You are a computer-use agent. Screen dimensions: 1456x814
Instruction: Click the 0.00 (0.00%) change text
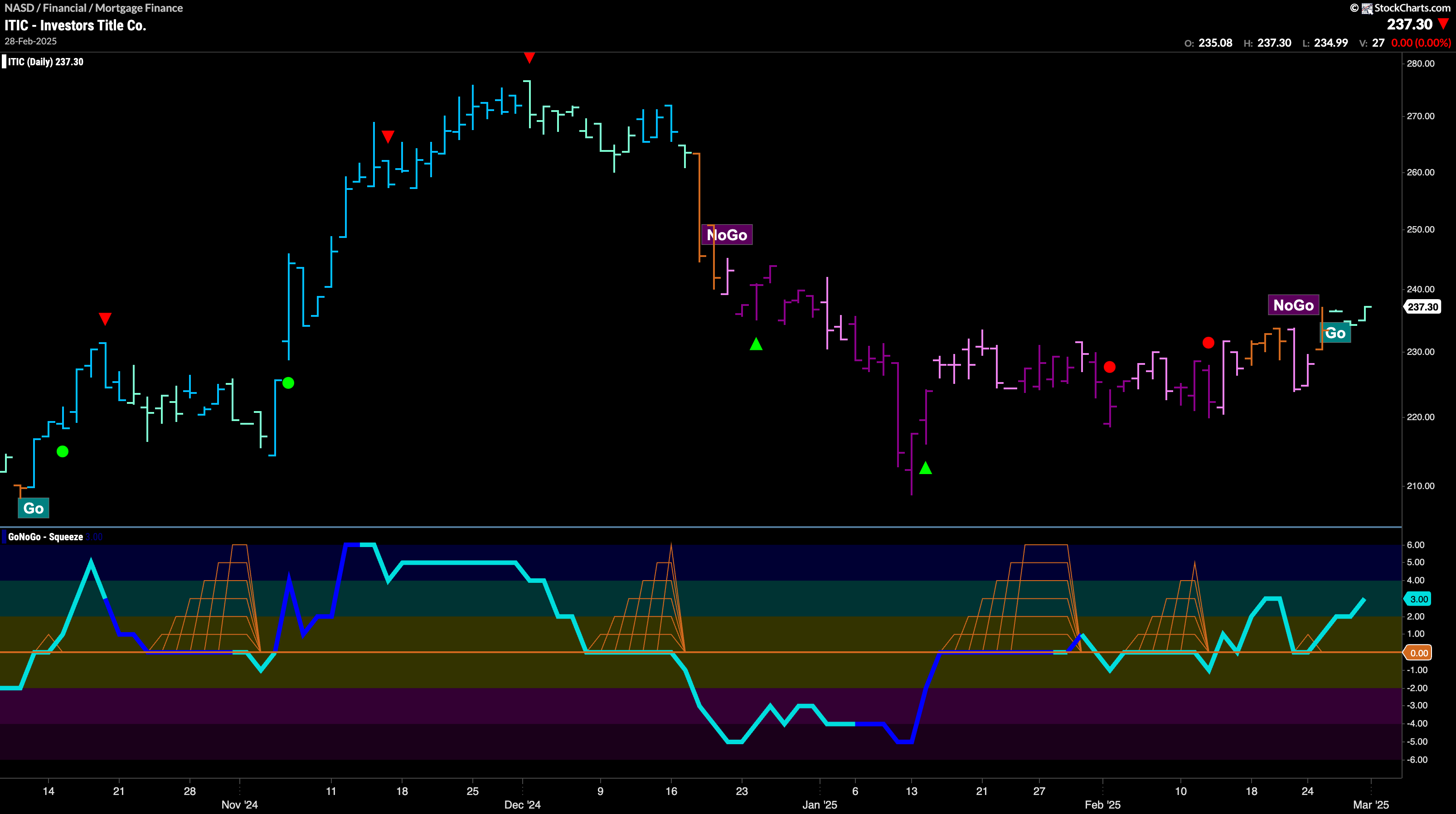coord(1420,43)
